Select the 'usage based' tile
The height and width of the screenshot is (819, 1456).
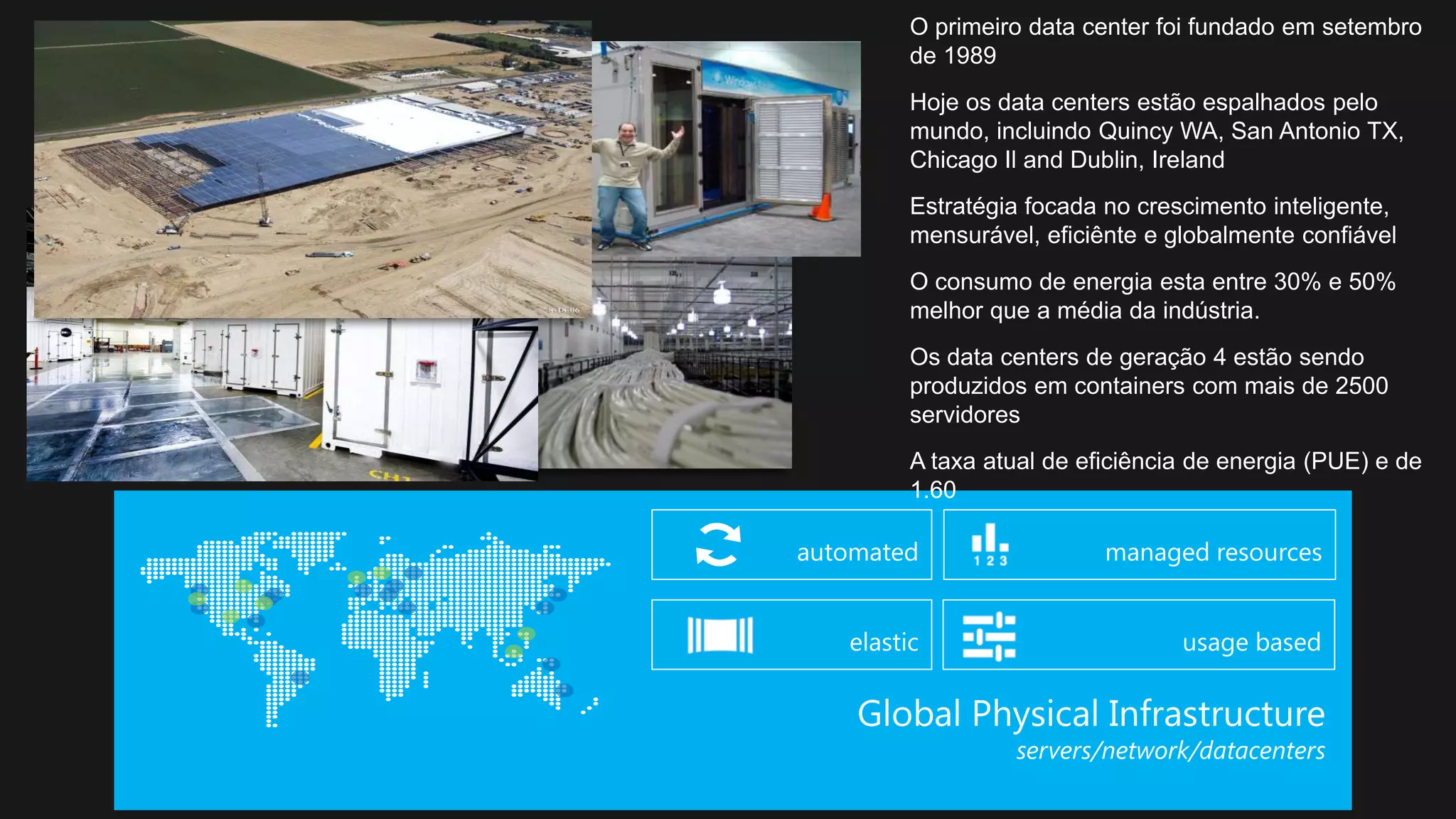[x=1139, y=635]
